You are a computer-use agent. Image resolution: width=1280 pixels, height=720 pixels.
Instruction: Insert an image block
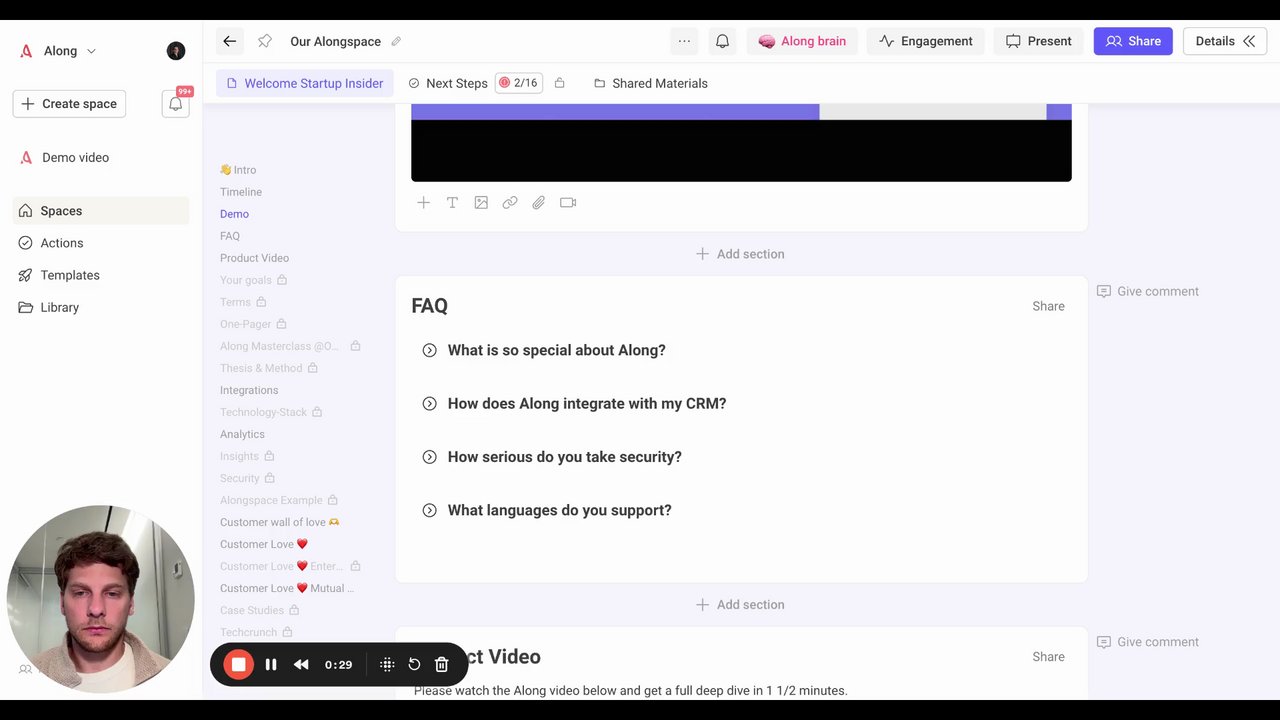click(481, 202)
